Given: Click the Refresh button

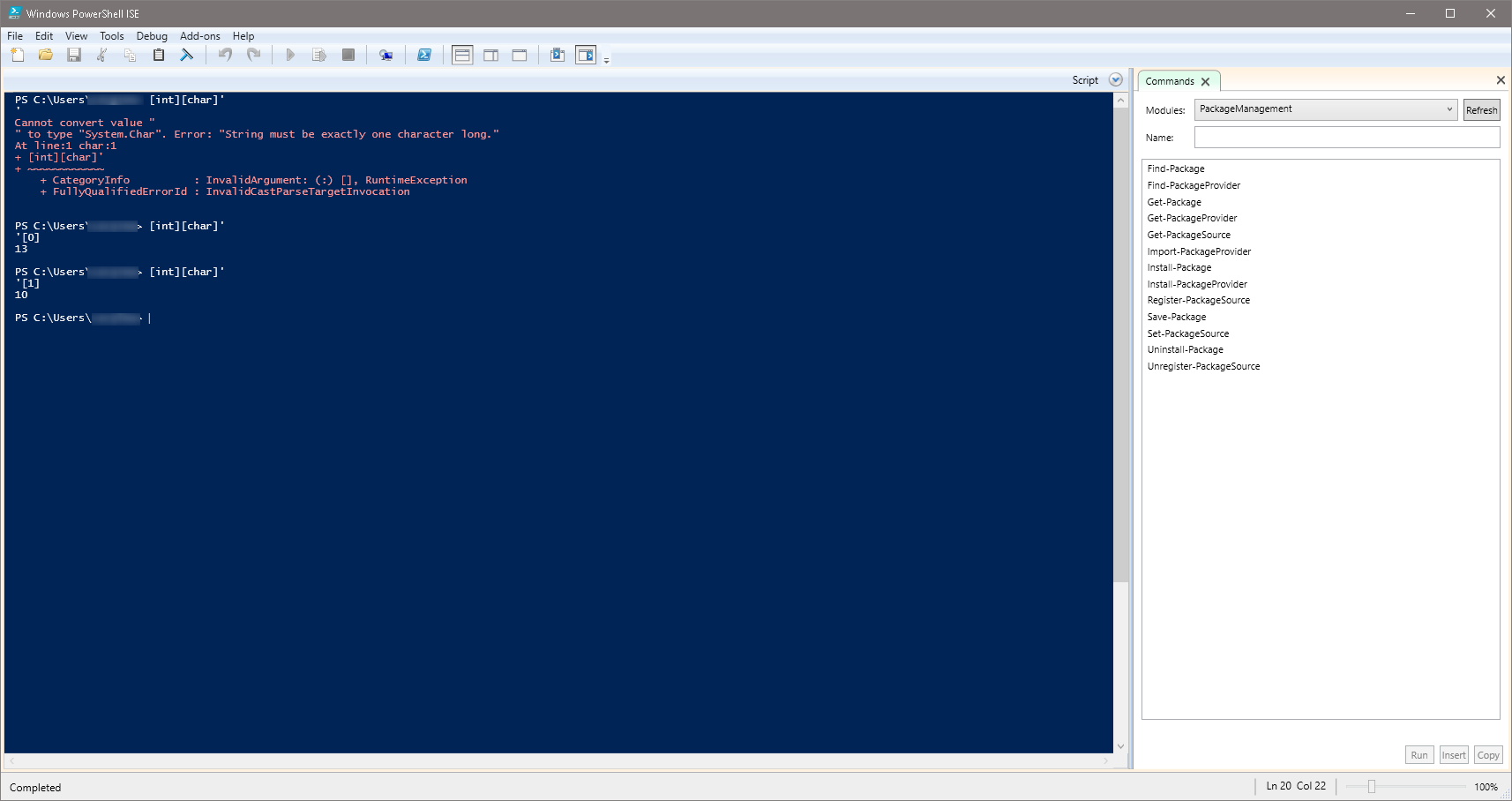Looking at the screenshot, I should (1481, 109).
